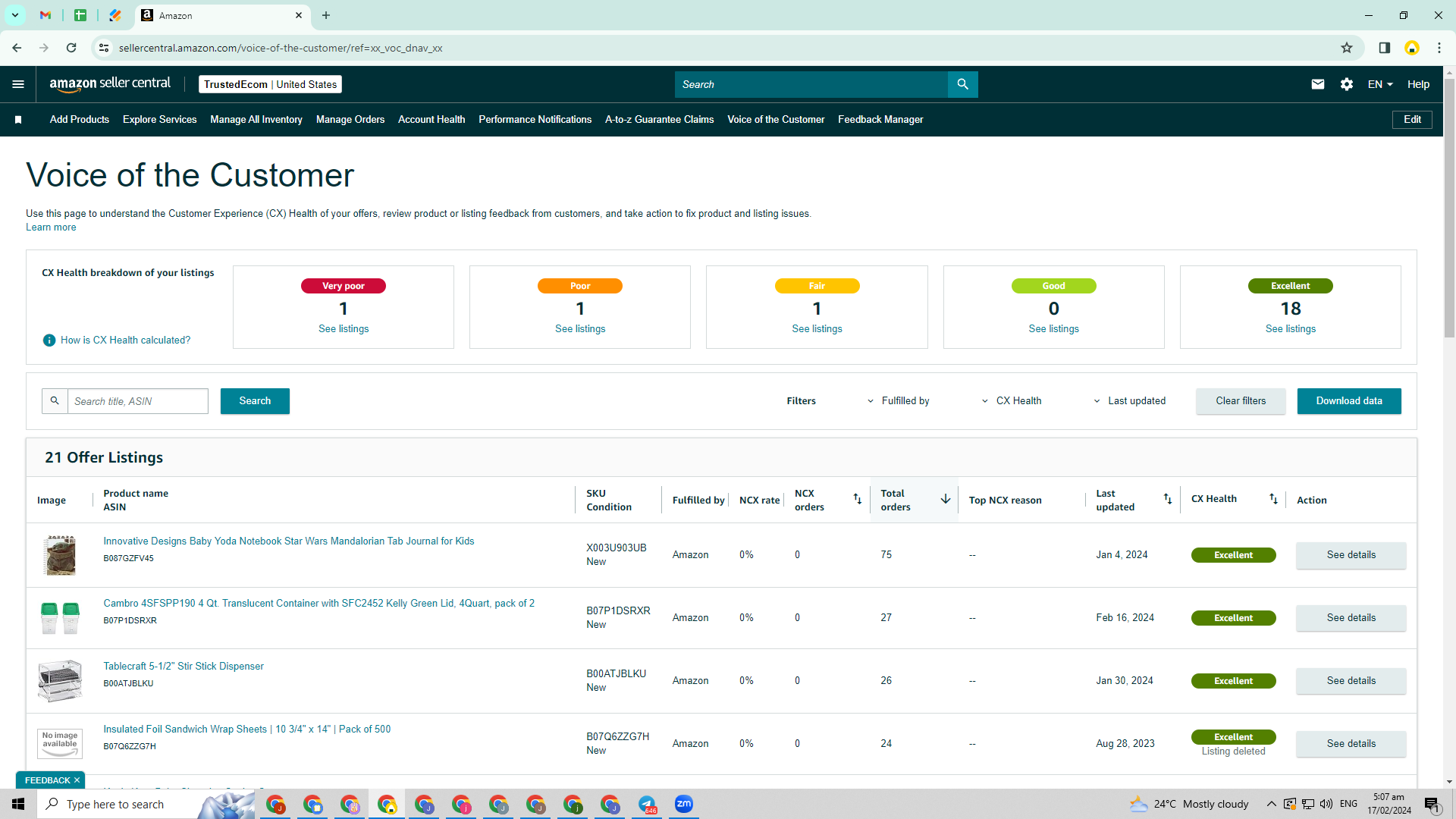The height and width of the screenshot is (819, 1456).
Task: Click the Baby Yoda Notebook thumbnail
Action: pos(61,555)
